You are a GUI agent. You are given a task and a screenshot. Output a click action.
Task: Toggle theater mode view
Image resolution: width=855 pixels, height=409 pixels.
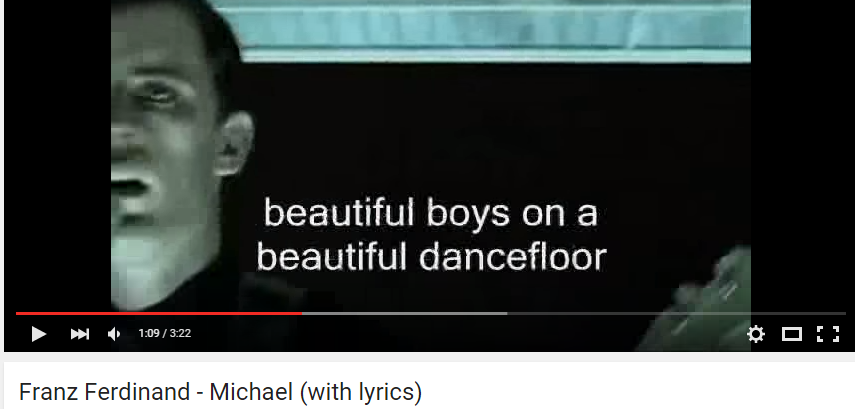pos(792,334)
